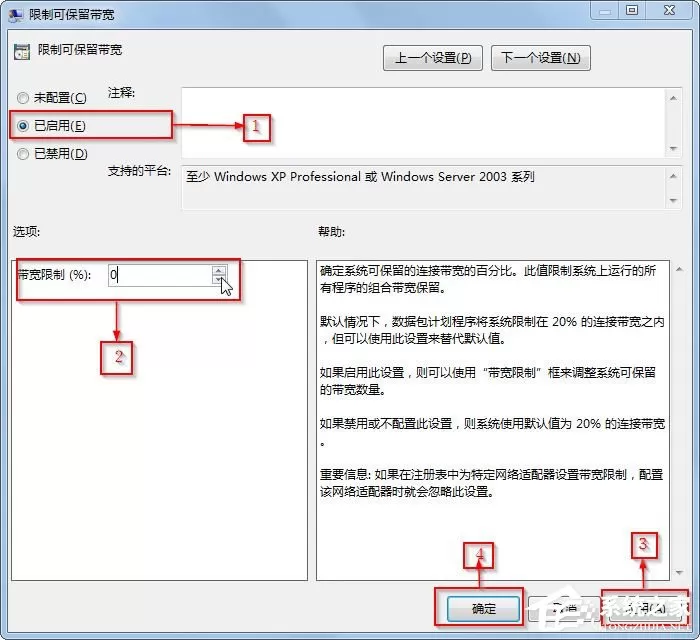Maximize the 限制可保留带宽 window

click(x=632, y=10)
